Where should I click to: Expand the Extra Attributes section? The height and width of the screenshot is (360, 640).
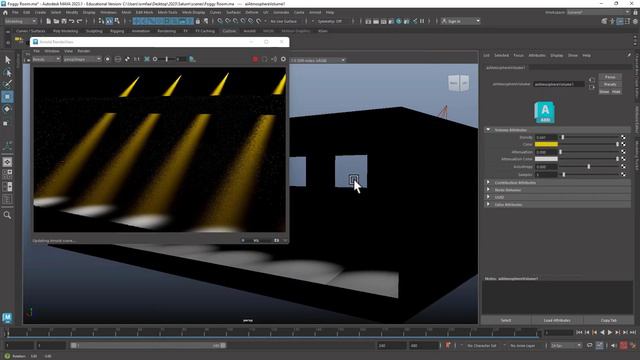pos(488,204)
